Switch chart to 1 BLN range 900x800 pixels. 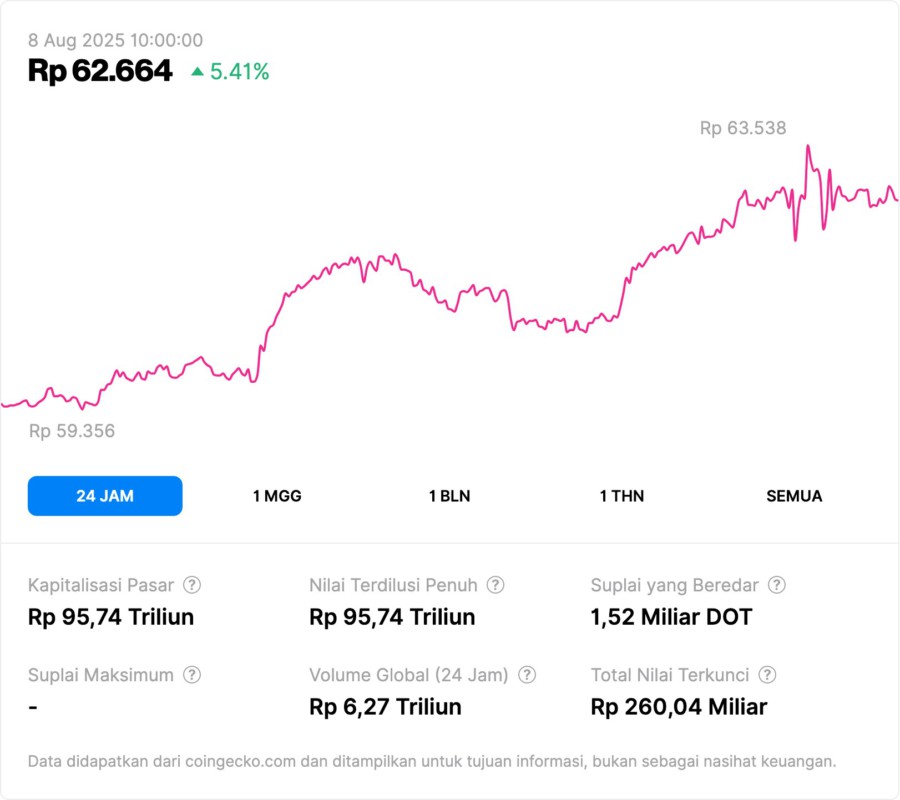[449, 496]
